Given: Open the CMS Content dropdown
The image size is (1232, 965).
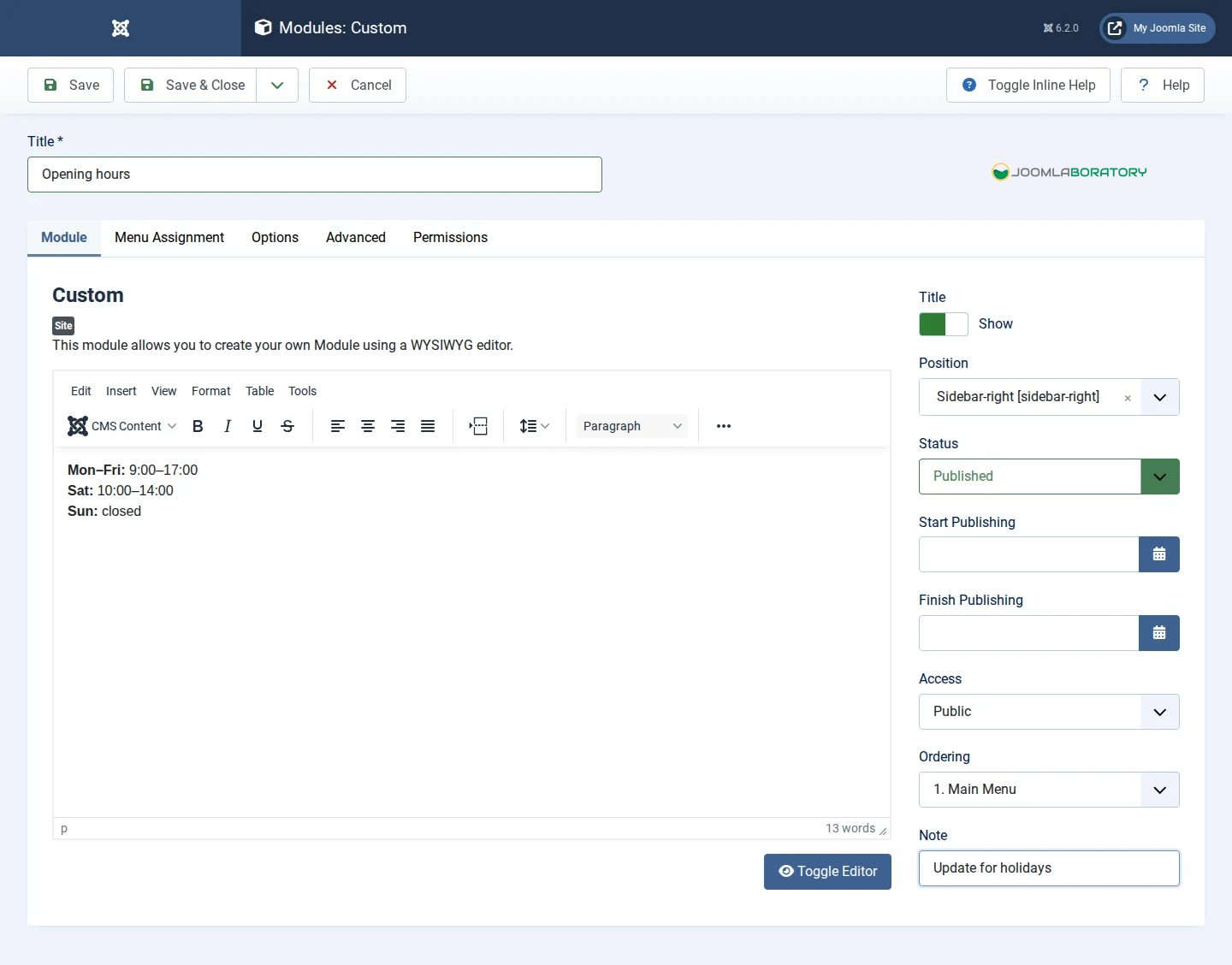Looking at the screenshot, I should pyautogui.click(x=122, y=426).
